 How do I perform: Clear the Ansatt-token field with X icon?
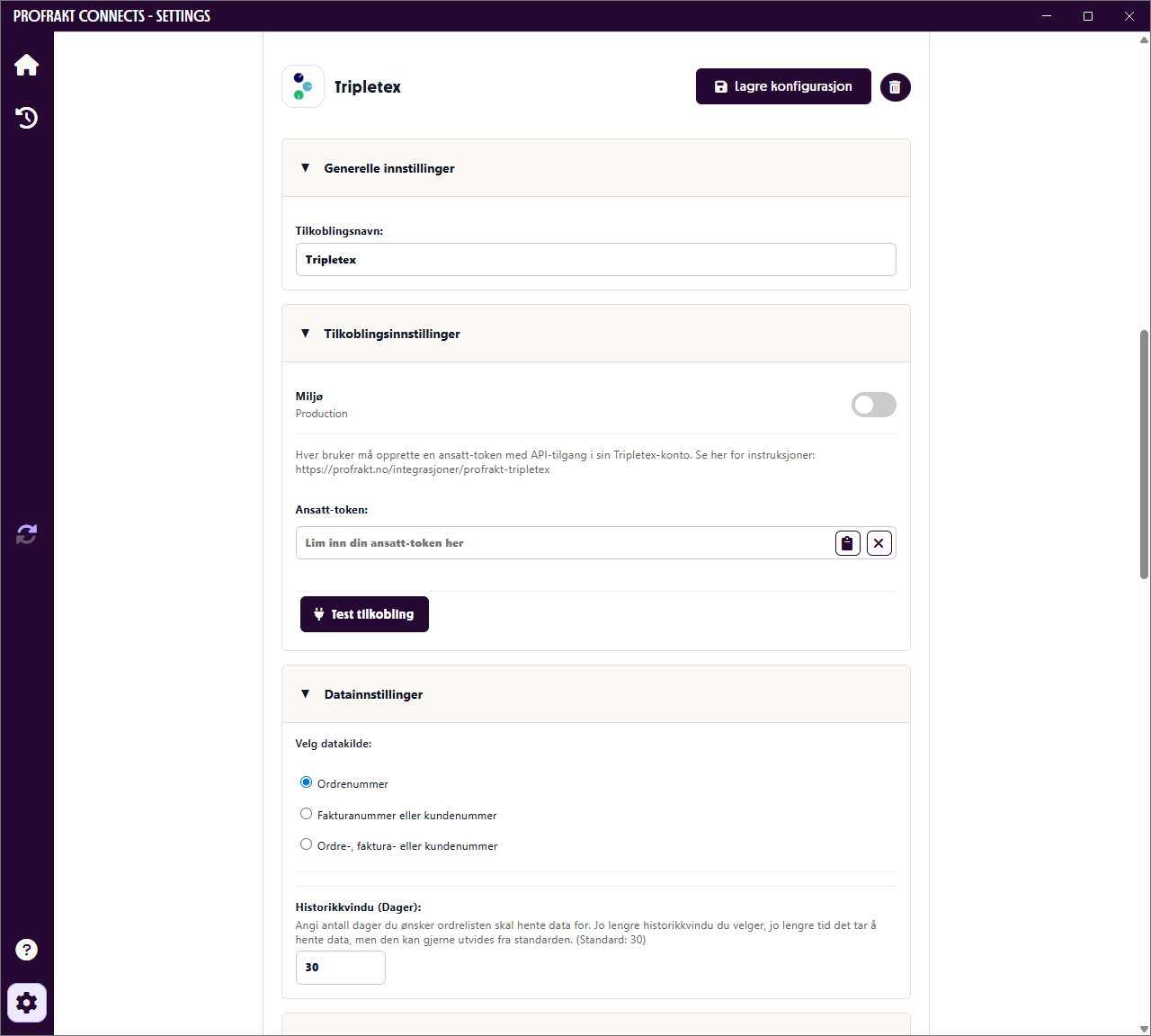[879, 543]
